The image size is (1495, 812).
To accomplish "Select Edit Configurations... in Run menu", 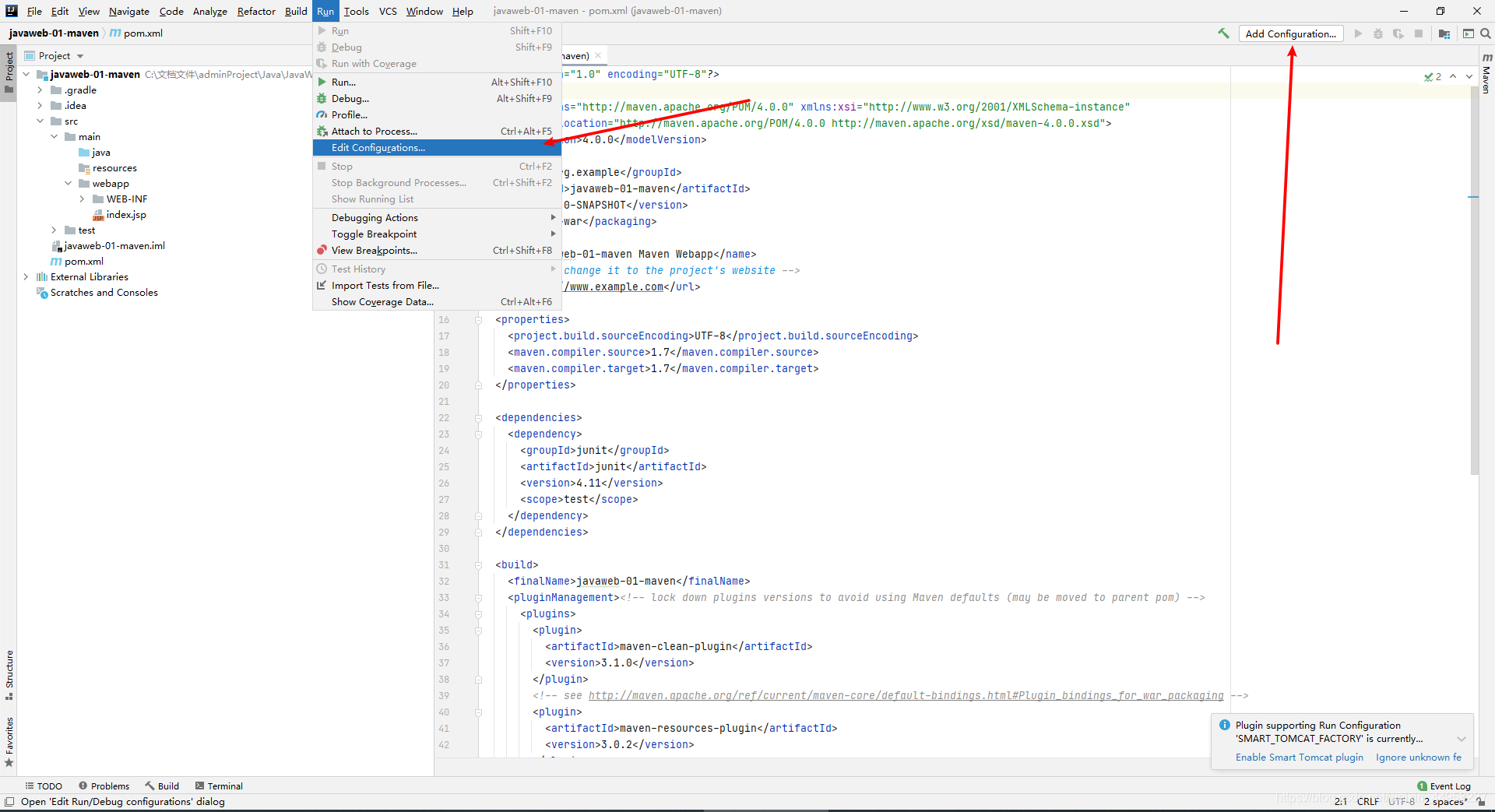I will (x=437, y=148).
